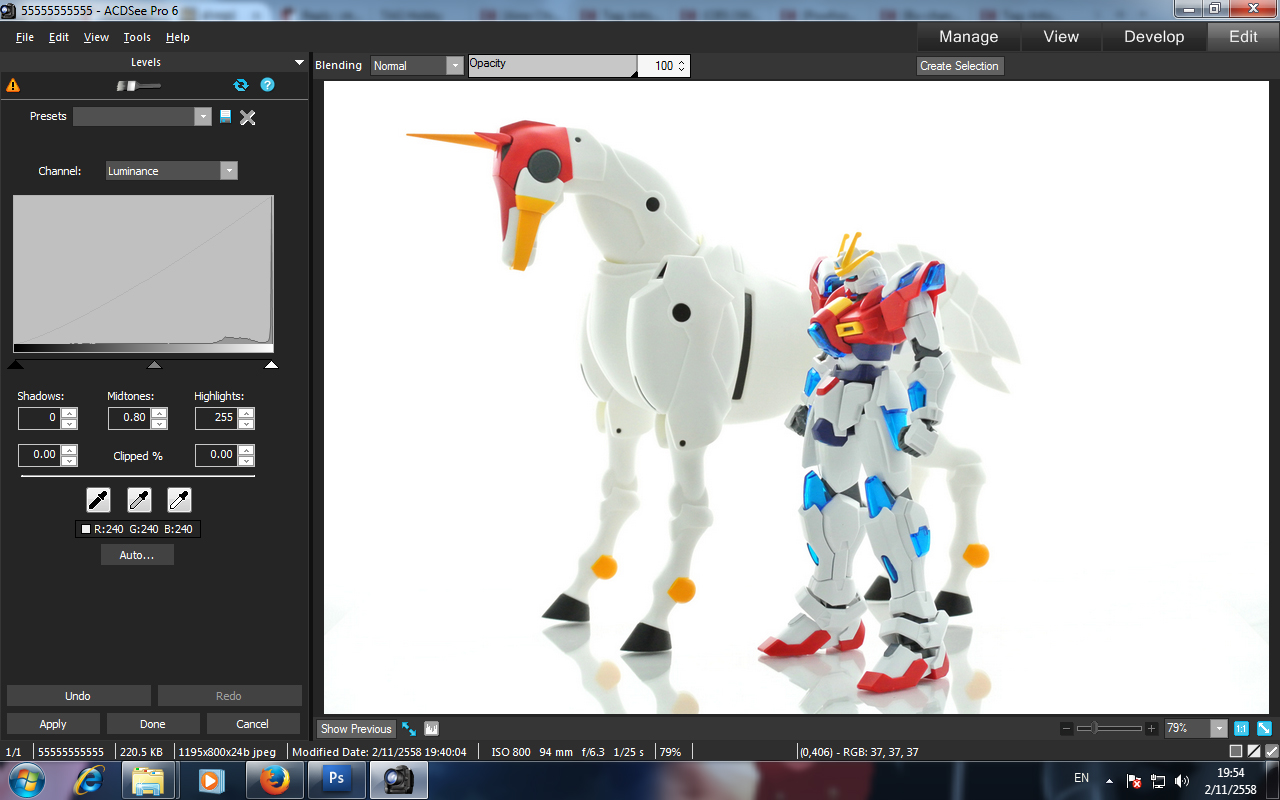
Task: Click the zoom in plus icon
Action: 1152,729
